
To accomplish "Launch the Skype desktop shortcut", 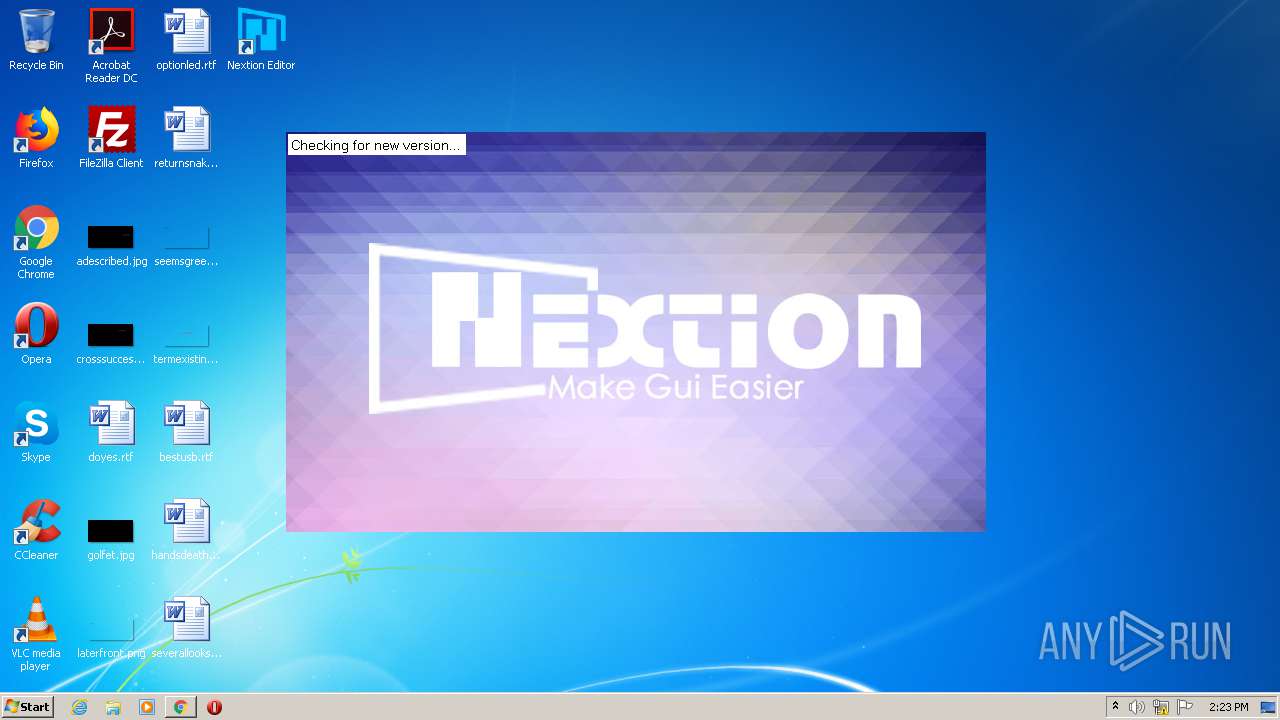I will [36, 432].
